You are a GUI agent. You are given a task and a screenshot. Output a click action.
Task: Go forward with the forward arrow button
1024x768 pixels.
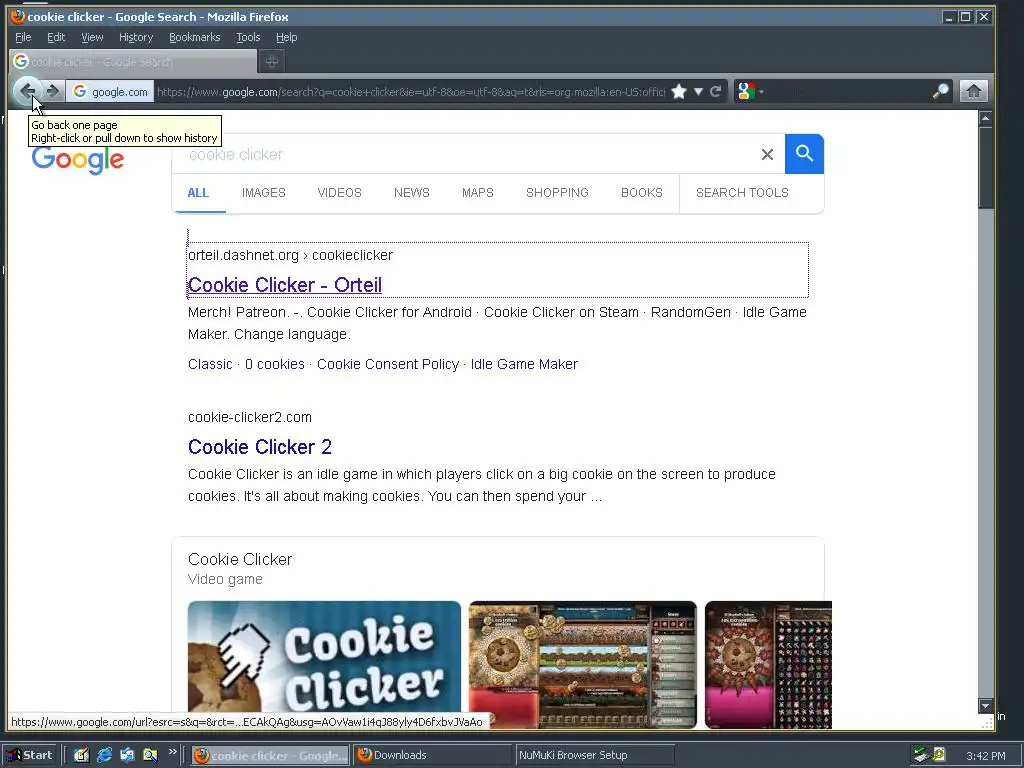tap(54, 91)
